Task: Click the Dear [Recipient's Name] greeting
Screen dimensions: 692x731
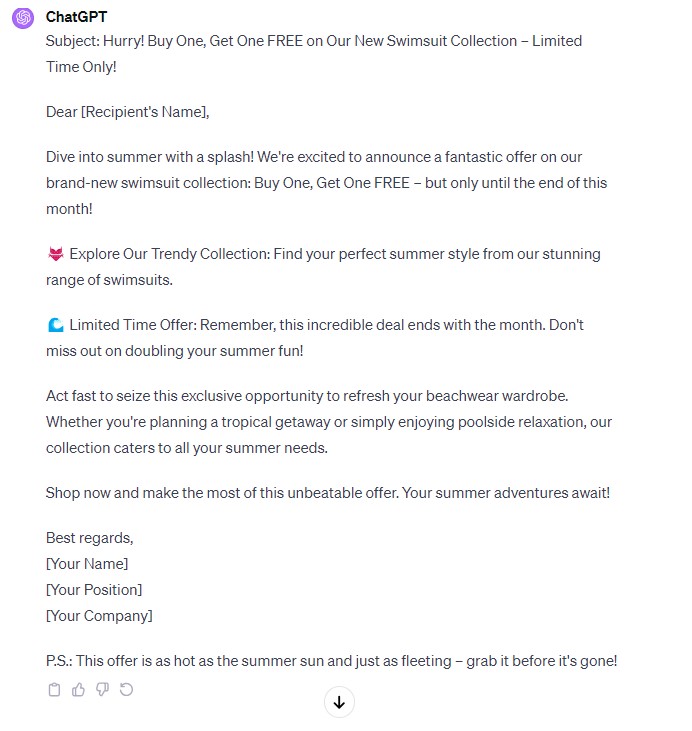Action: [x=128, y=112]
